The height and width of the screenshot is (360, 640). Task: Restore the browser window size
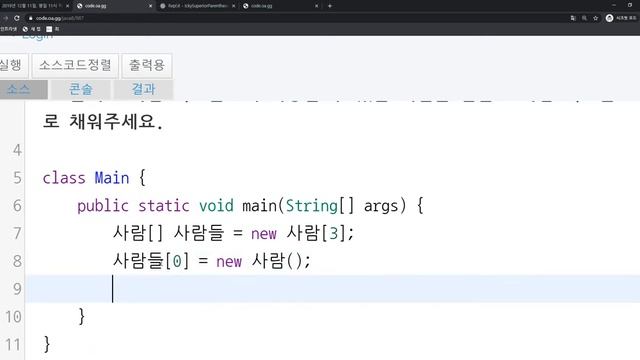click(631, 5)
